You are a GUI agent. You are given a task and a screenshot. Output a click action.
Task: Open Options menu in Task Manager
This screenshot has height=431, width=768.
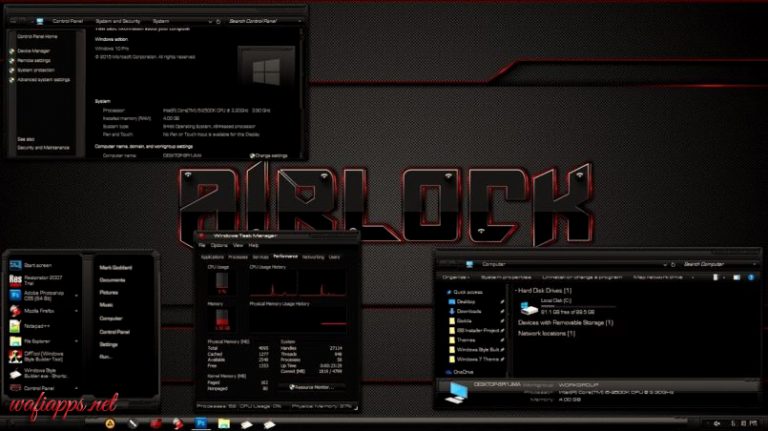tap(219, 245)
